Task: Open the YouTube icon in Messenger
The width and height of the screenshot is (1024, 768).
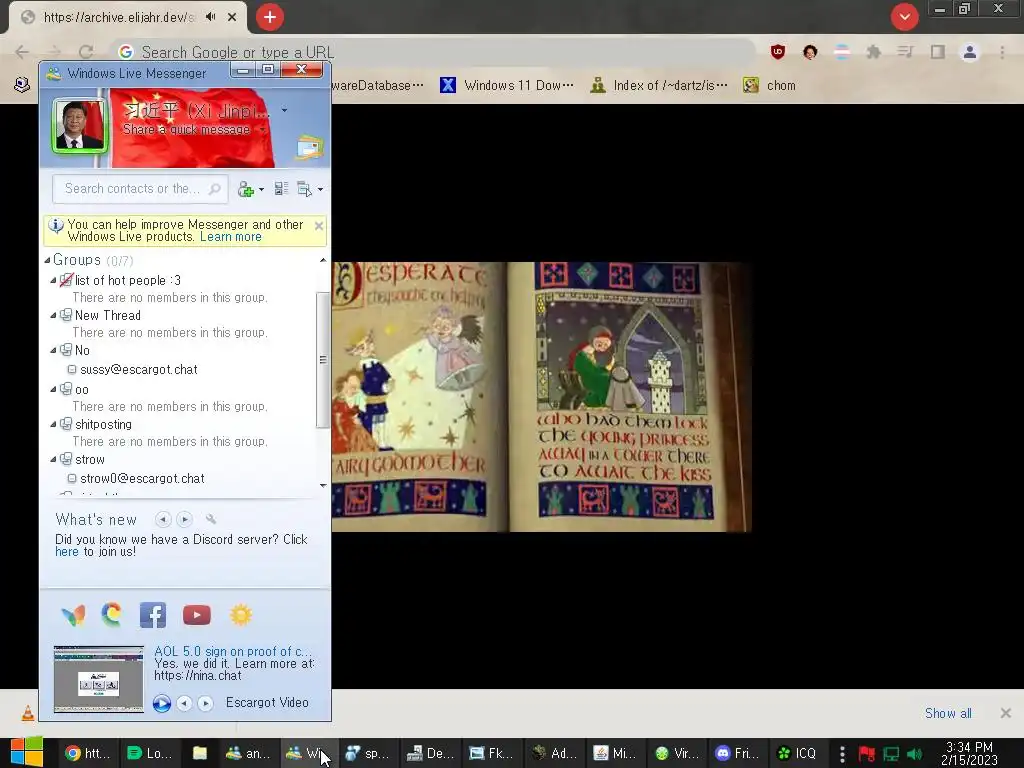Action: (197, 615)
